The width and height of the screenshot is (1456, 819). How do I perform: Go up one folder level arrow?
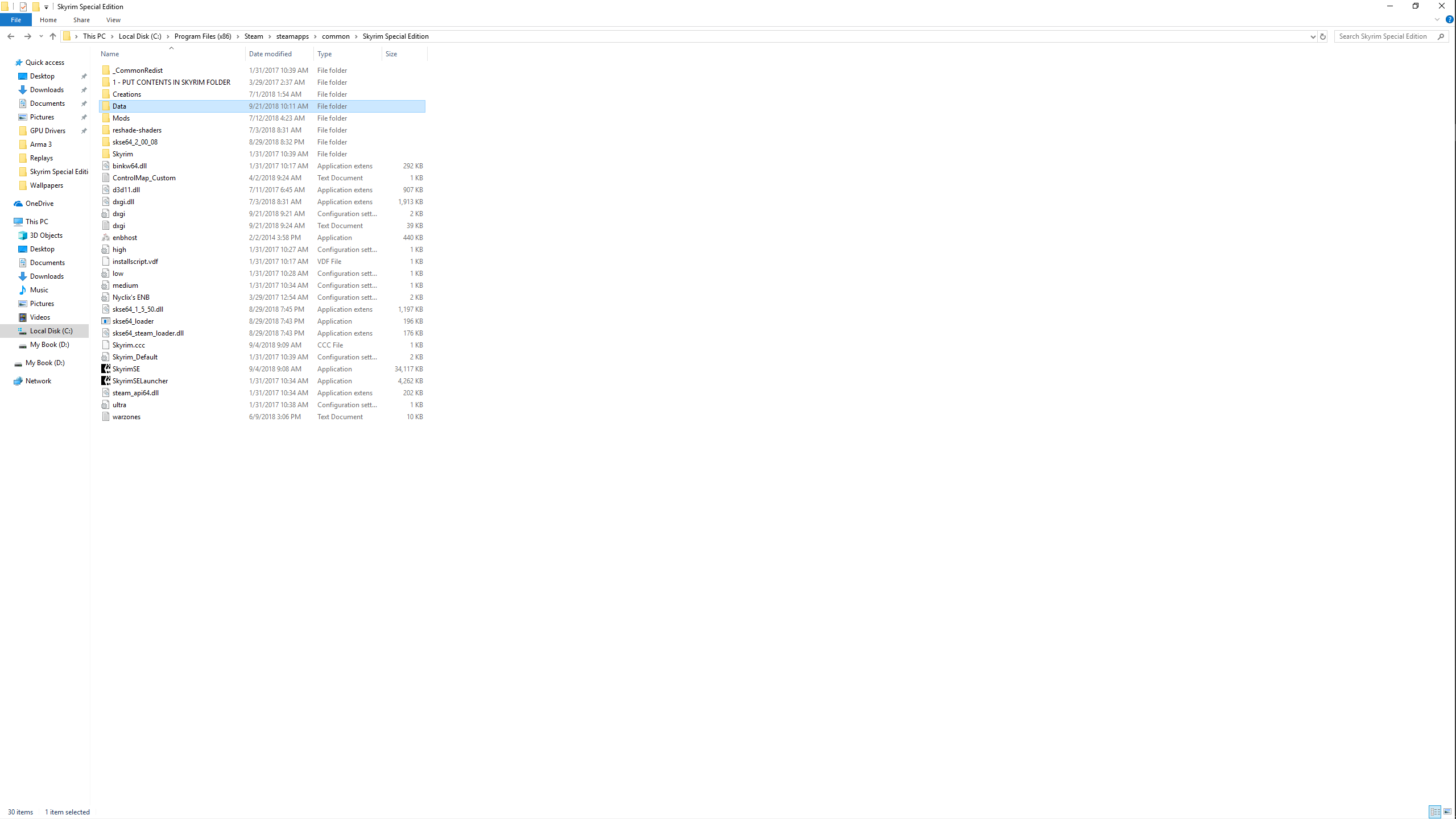click(x=53, y=36)
